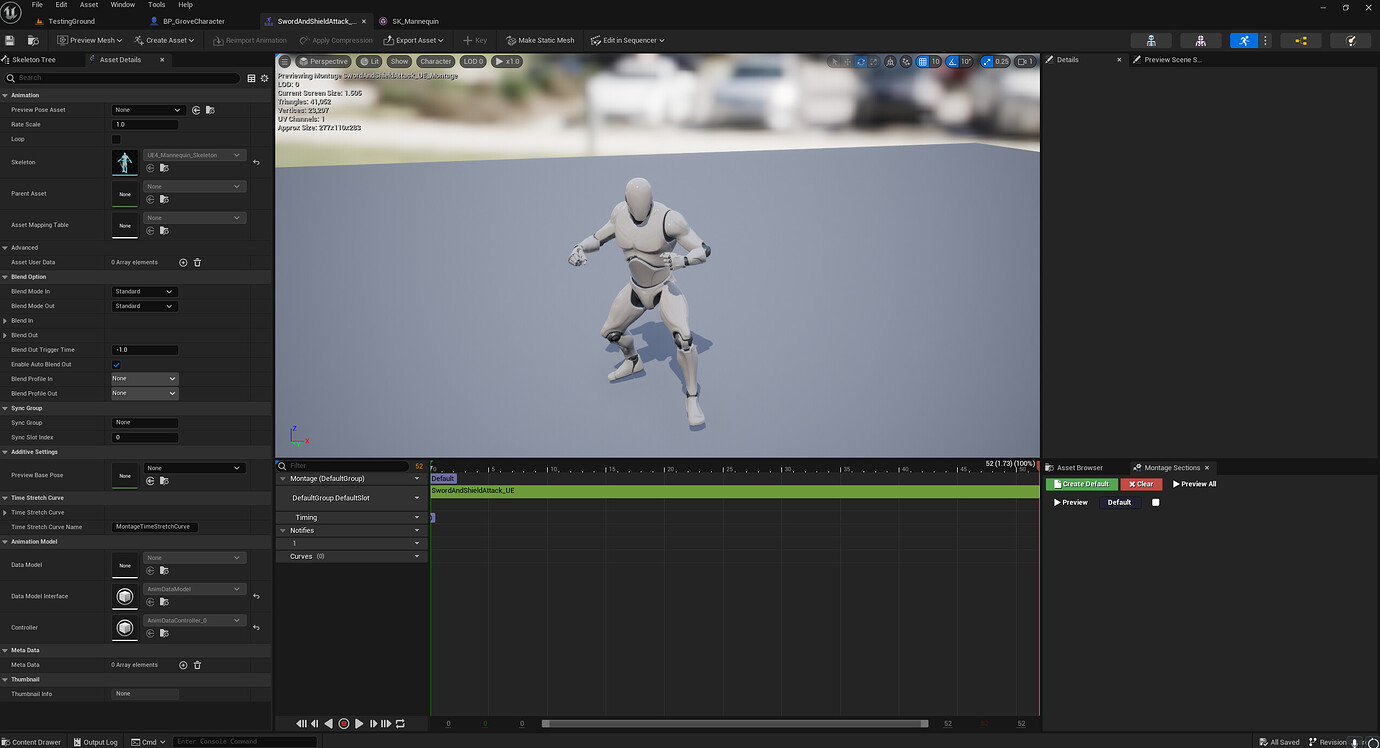The image size is (1380, 748).
Task: Open the Animation Blueprint mode icon
Action: (1301, 40)
